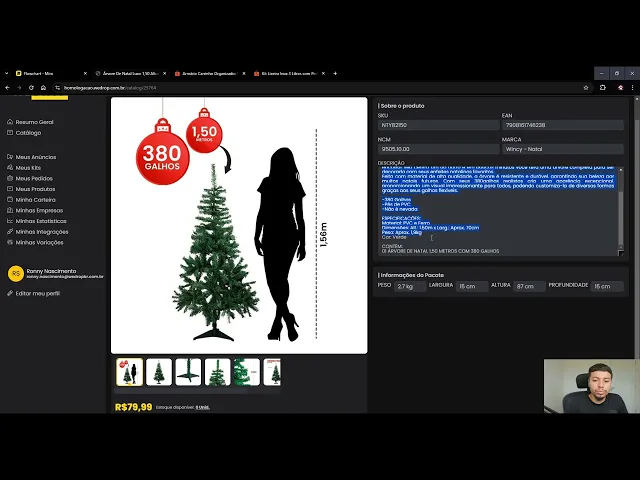Click the PESO field showing 2.7 kg
Image resolution: width=640 pixels, height=480 pixels.
pyautogui.click(x=410, y=286)
